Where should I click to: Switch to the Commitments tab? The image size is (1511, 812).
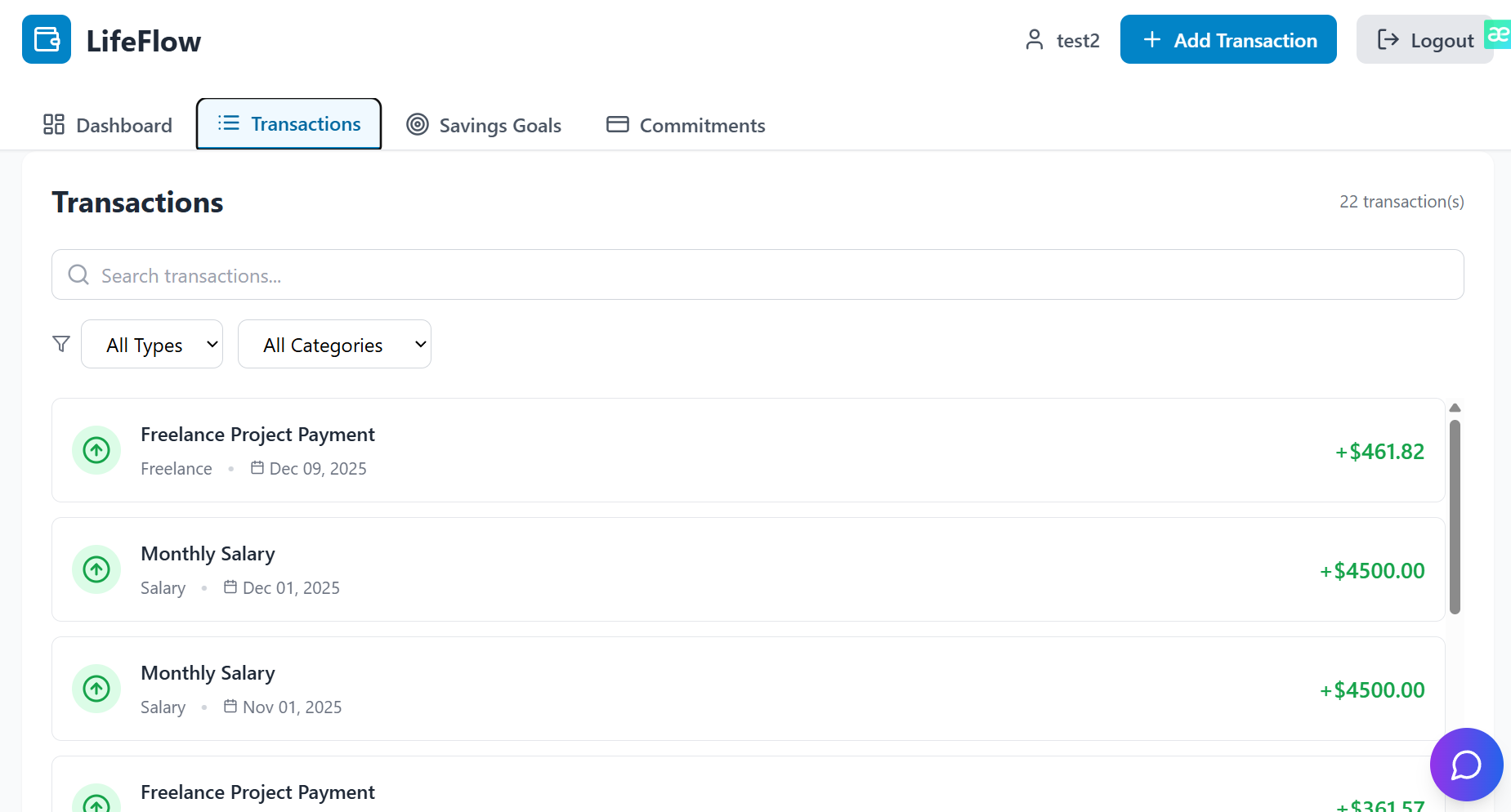686,125
